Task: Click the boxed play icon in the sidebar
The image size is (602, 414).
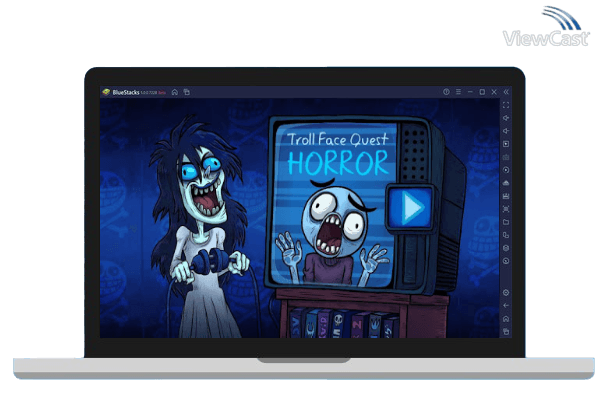Action: click(x=506, y=144)
